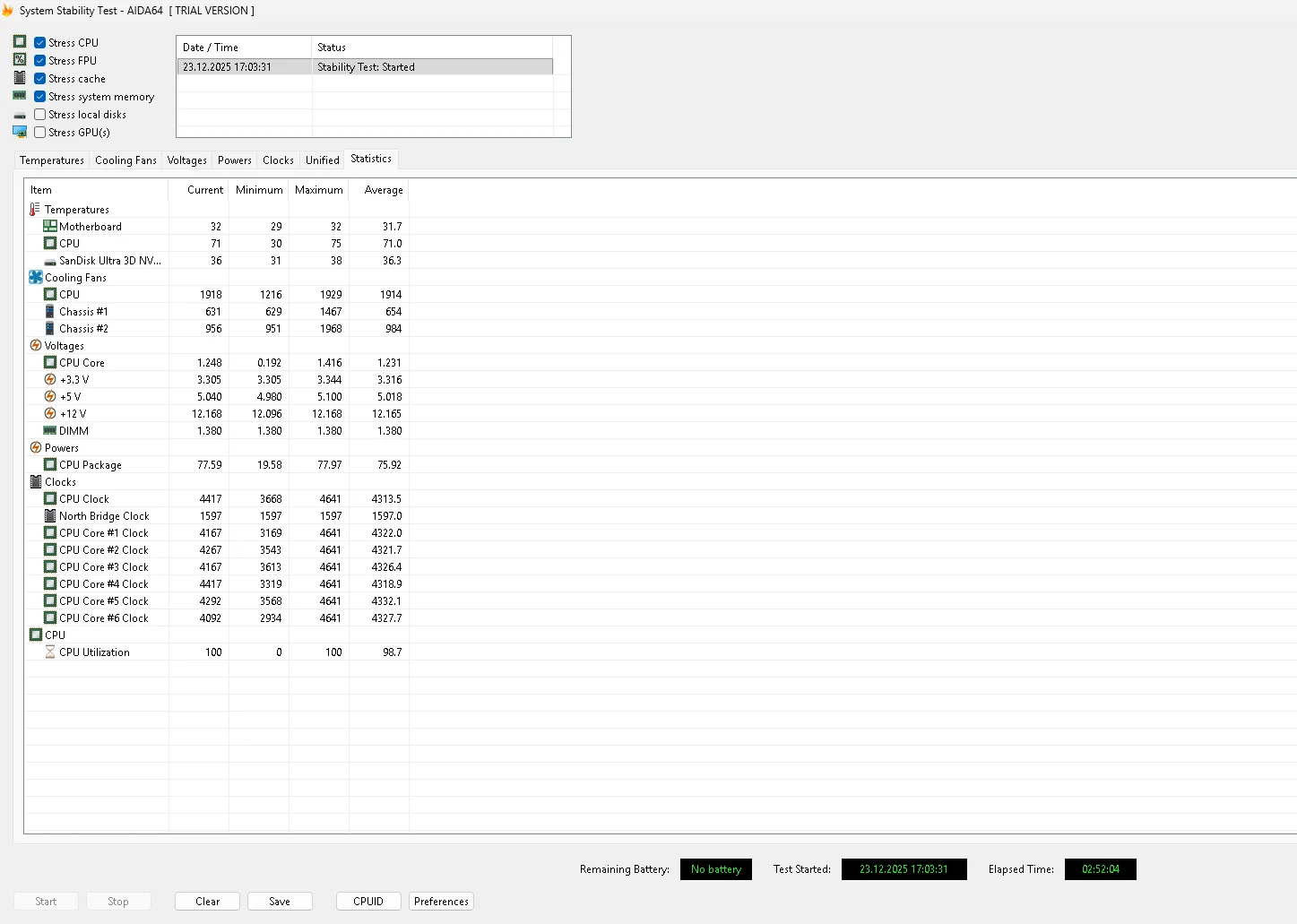
Task: Open the Unified tab
Action: 322,160
